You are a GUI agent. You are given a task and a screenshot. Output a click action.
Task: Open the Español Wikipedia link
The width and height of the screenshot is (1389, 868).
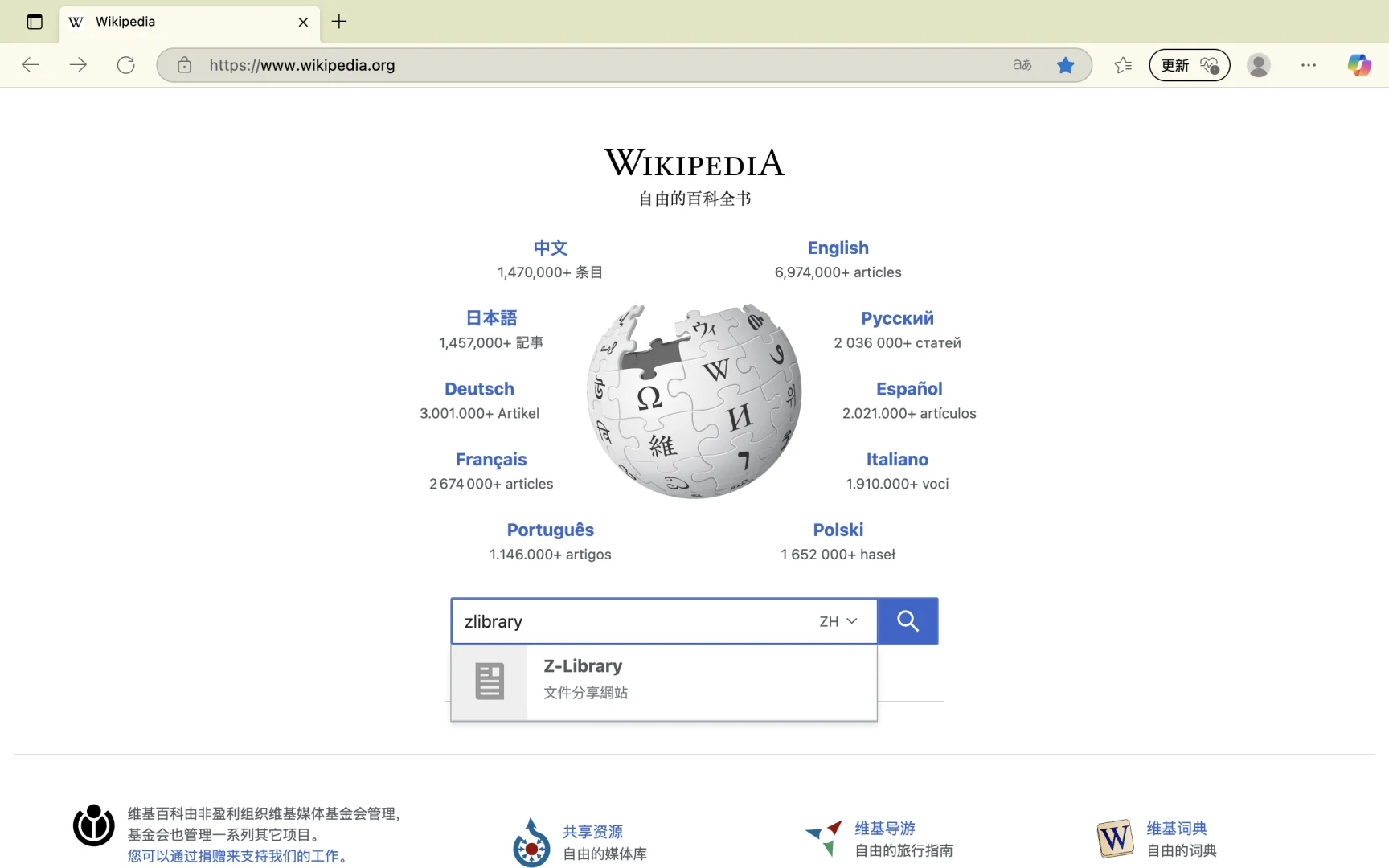pos(909,389)
